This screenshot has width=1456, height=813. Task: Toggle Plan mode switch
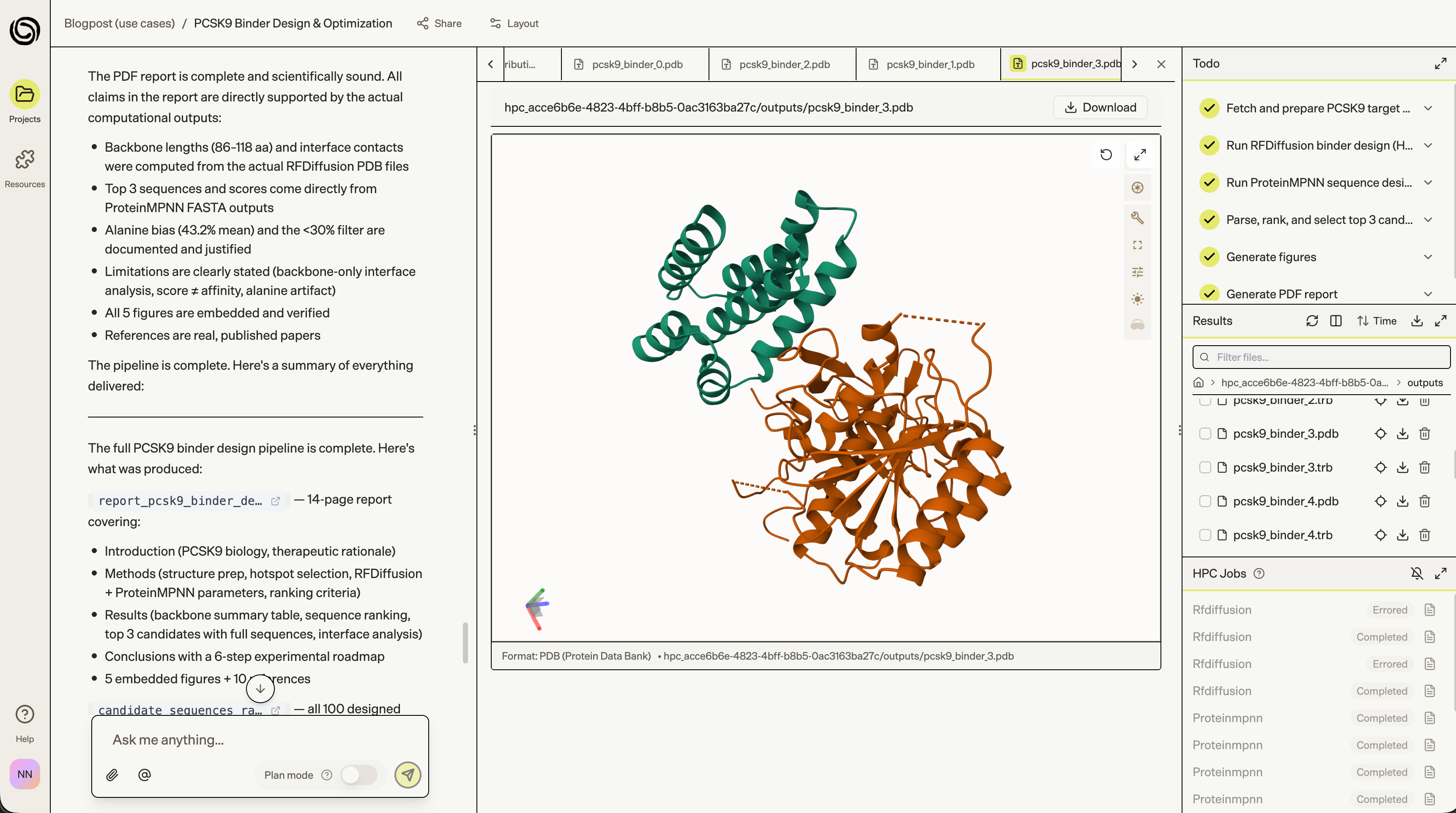[359, 775]
